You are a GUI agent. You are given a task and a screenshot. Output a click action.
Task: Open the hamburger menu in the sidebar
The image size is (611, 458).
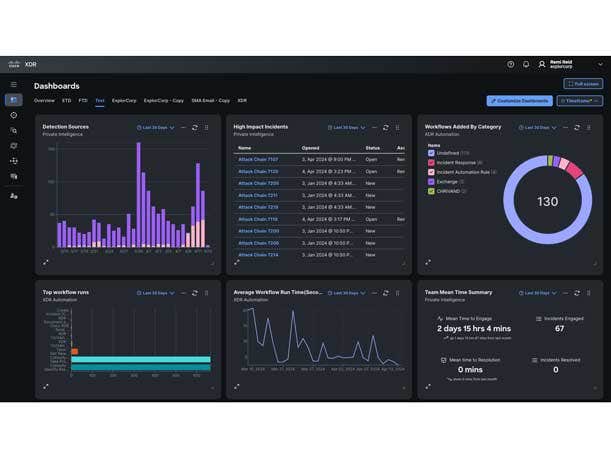[13, 85]
